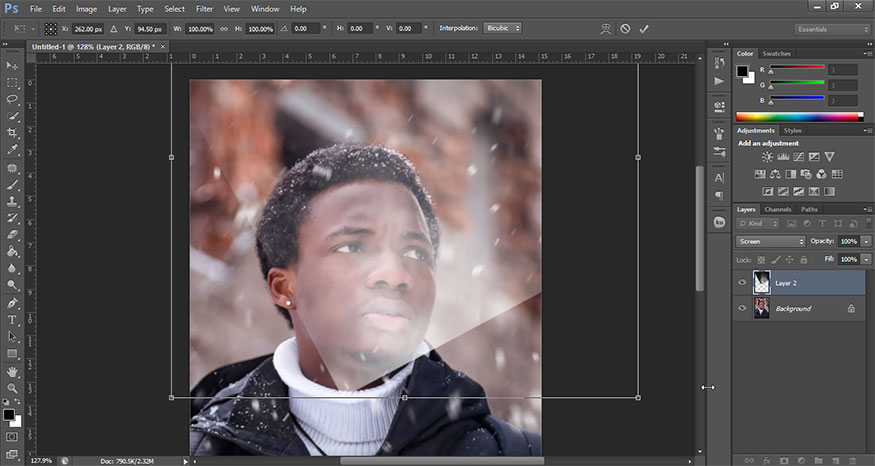This screenshot has width=875, height=466.
Task: Select the Clone Stamp tool
Action: (12, 201)
